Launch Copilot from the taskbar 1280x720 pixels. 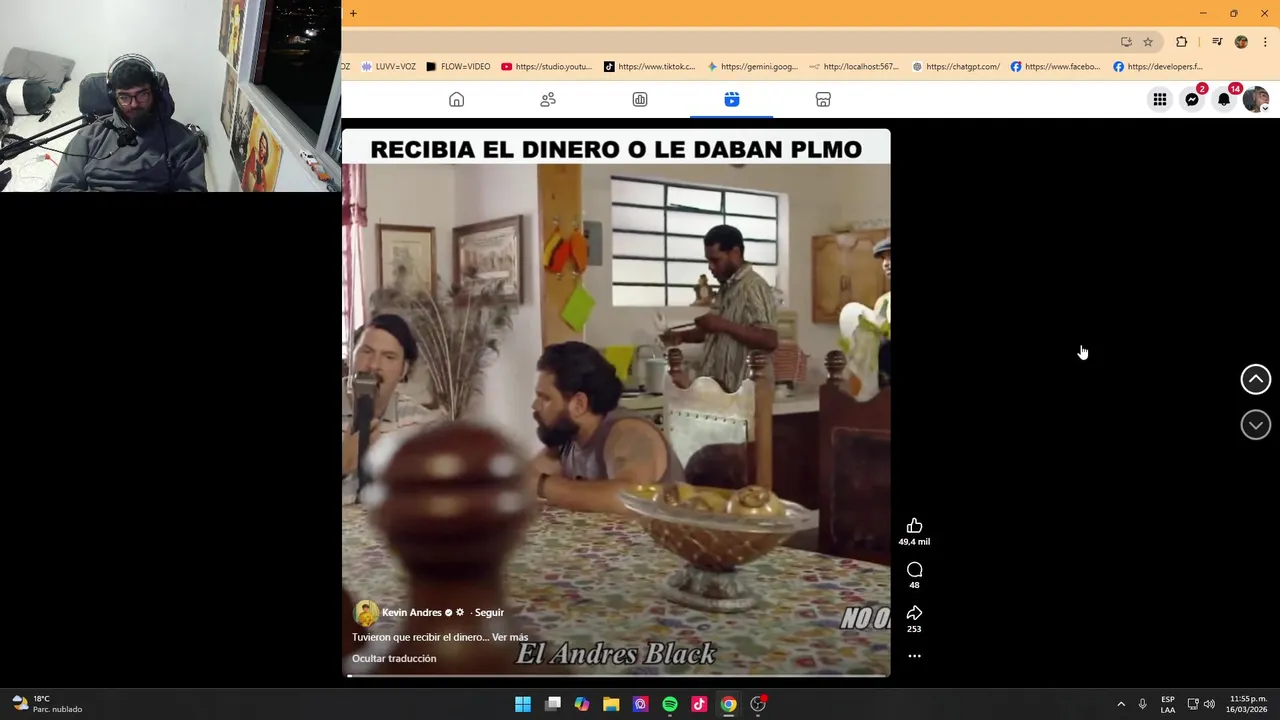click(582, 704)
